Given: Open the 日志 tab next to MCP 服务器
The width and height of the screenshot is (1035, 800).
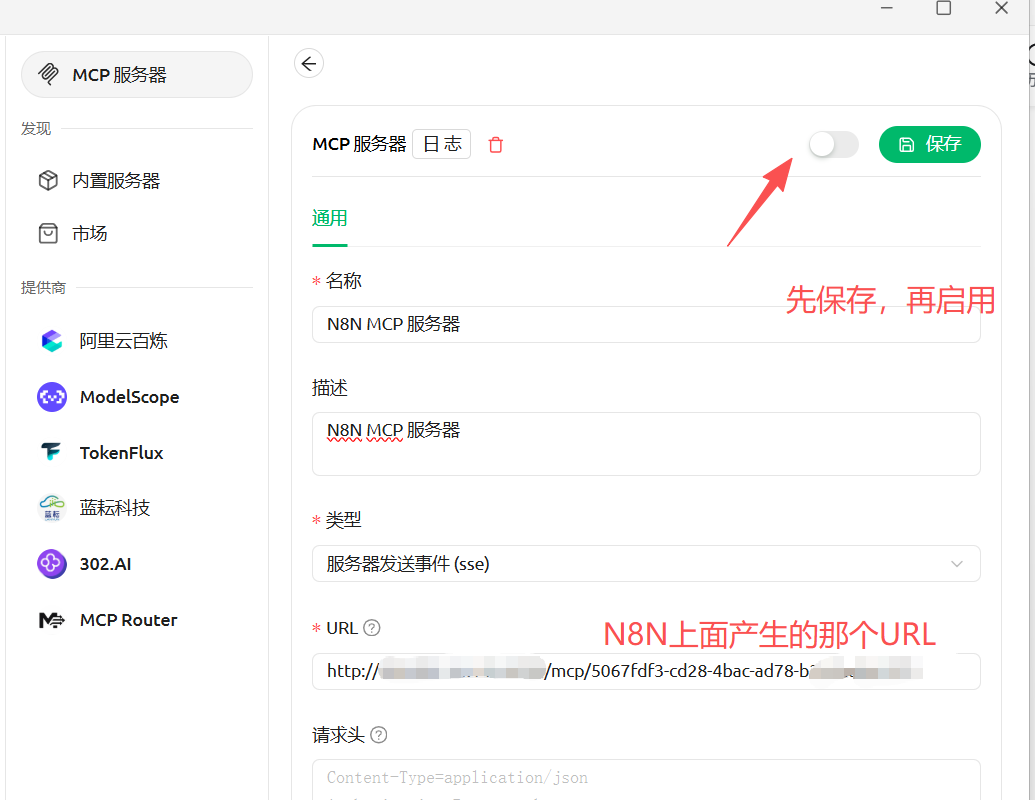Looking at the screenshot, I should point(441,143).
